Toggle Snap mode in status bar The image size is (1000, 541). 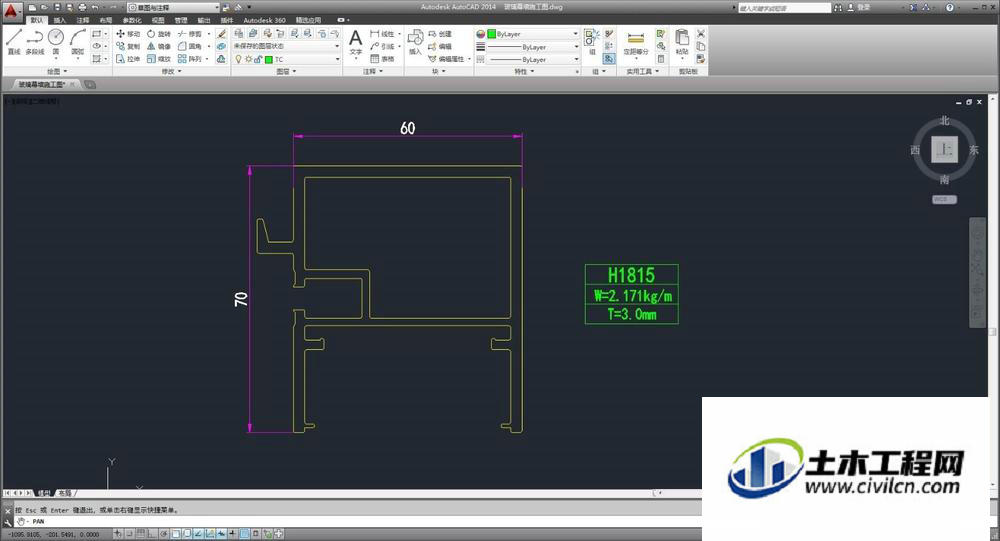click(x=129, y=533)
